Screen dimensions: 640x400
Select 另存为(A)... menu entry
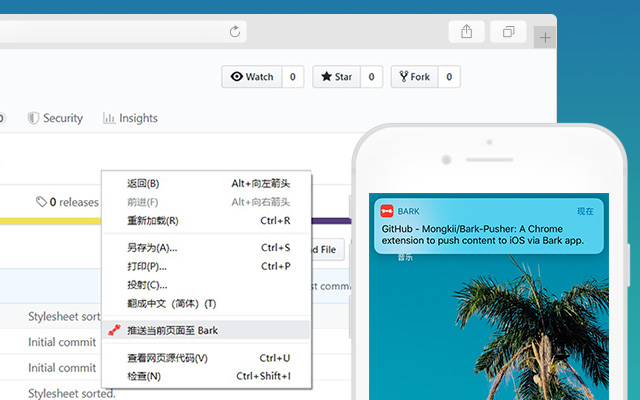coord(207,248)
